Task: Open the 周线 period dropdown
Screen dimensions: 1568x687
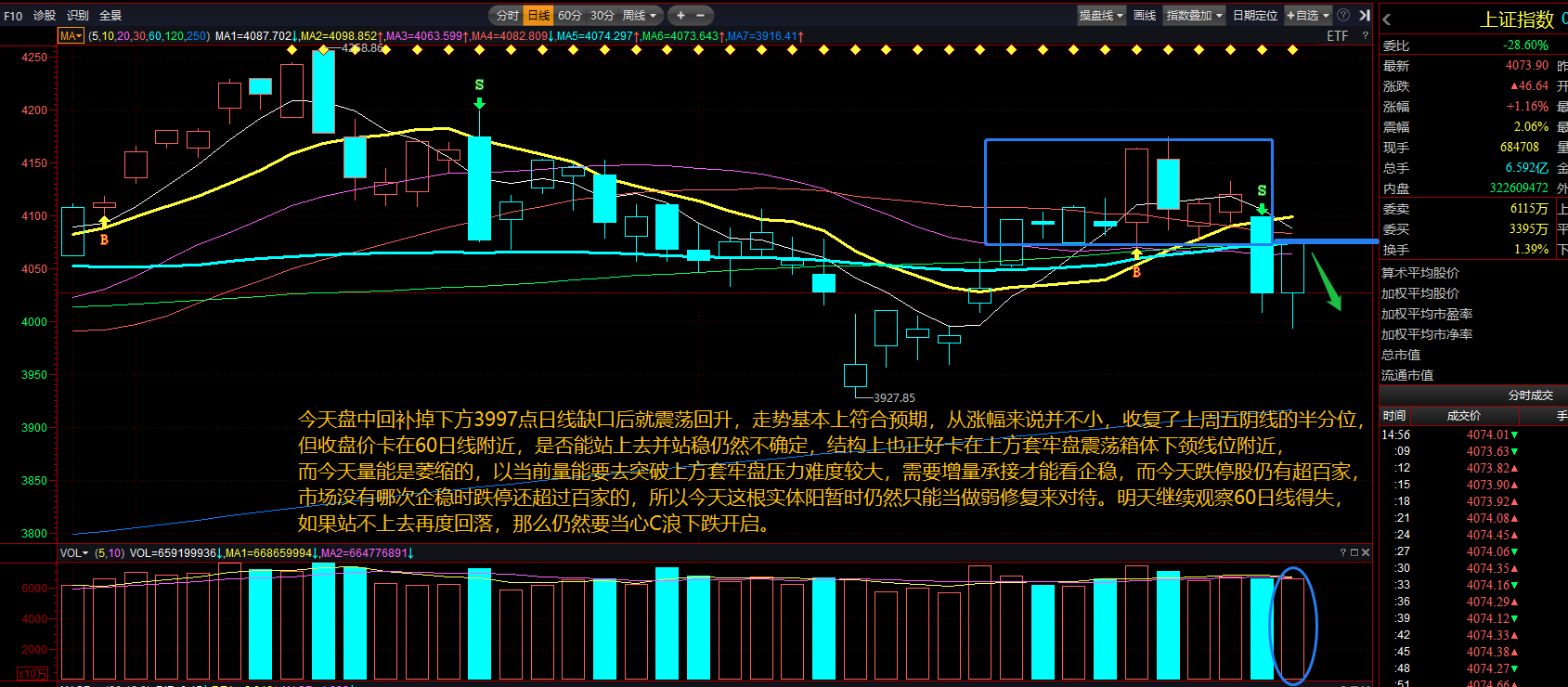Action: (x=640, y=15)
